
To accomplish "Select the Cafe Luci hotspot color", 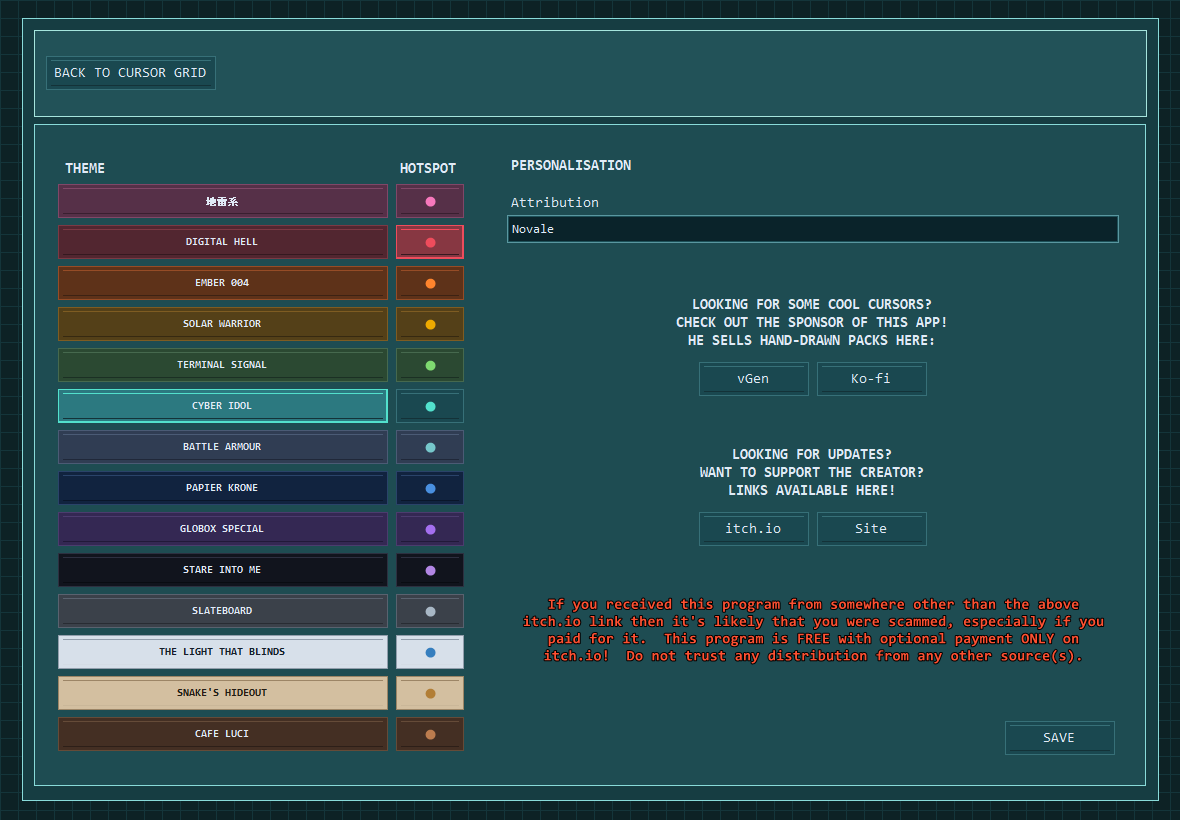I will click(x=430, y=734).
